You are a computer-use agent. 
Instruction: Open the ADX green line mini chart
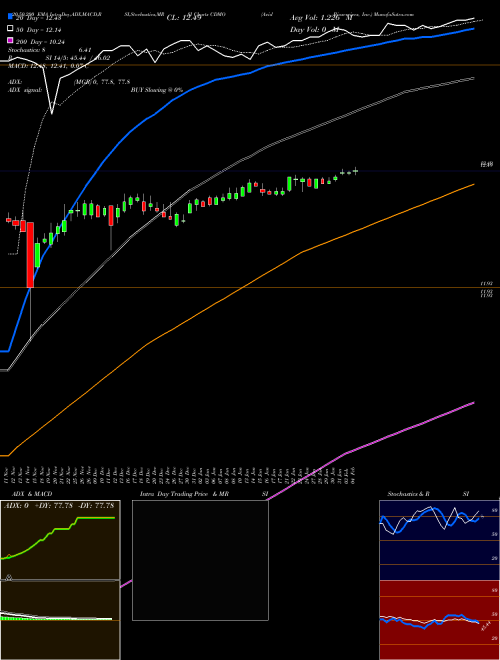pyautogui.click(x=60, y=540)
